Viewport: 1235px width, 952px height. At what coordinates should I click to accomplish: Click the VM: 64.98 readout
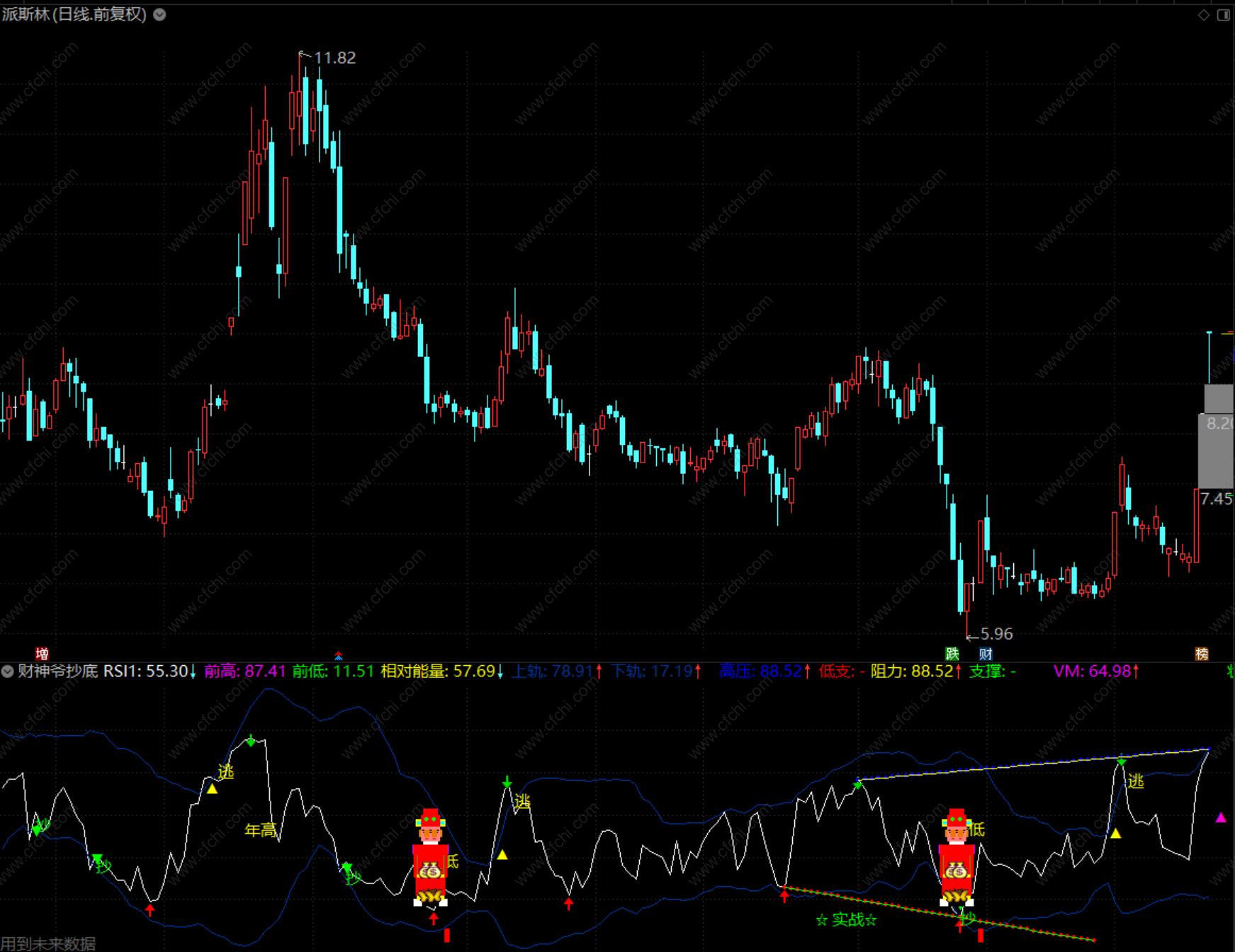1096,671
